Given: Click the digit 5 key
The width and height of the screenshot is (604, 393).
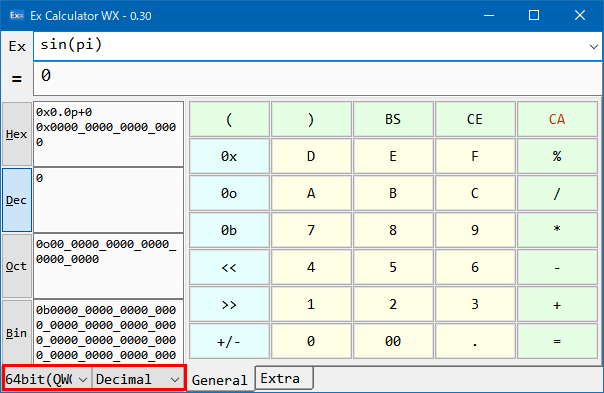Looking at the screenshot, I should pos(393,267).
